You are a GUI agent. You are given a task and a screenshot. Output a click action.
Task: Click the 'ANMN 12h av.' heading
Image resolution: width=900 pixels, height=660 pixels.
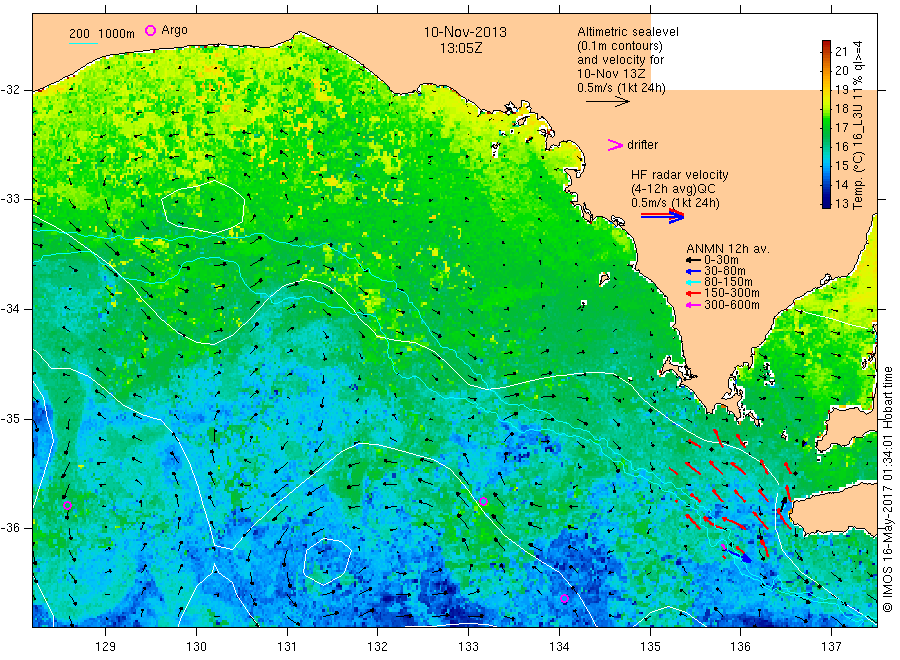(x=727, y=249)
